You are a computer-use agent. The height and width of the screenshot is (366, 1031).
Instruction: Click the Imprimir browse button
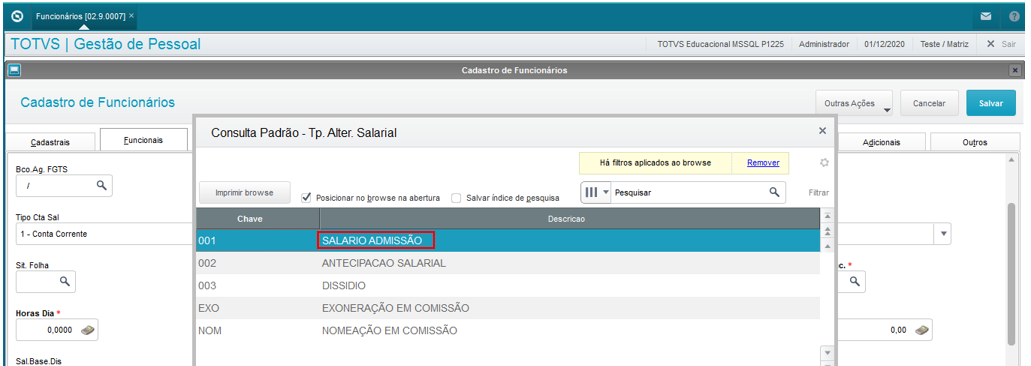click(244, 193)
